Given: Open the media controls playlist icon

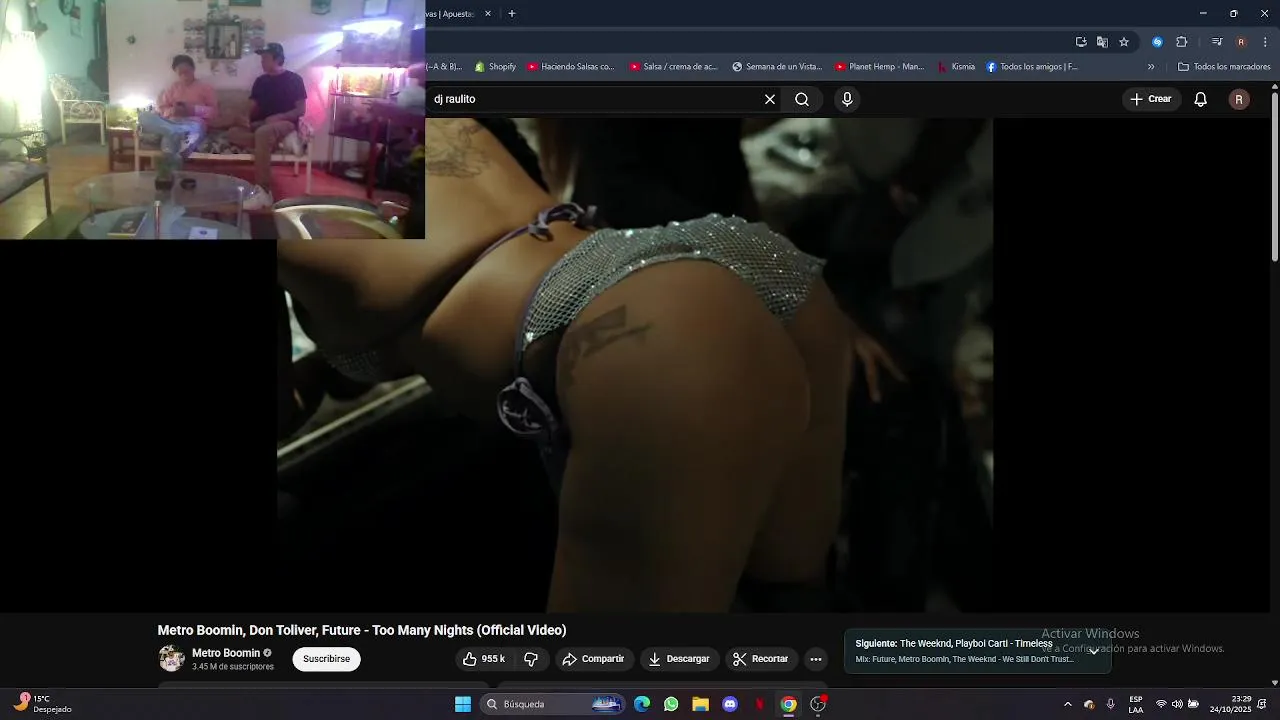Looking at the screenshot, I should coord(1217,42).
